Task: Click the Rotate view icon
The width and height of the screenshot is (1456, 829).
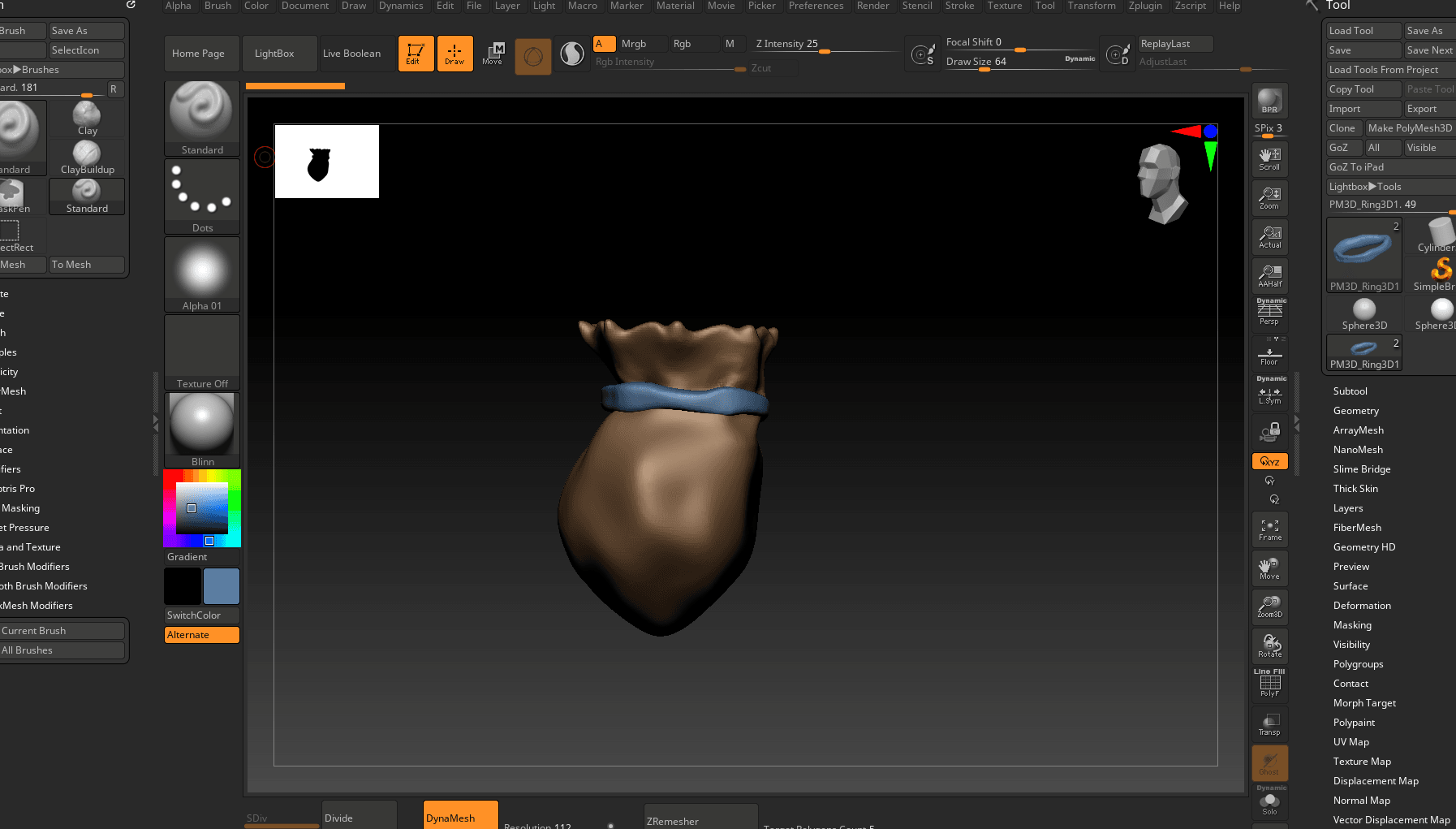Action: [1269, 646]
